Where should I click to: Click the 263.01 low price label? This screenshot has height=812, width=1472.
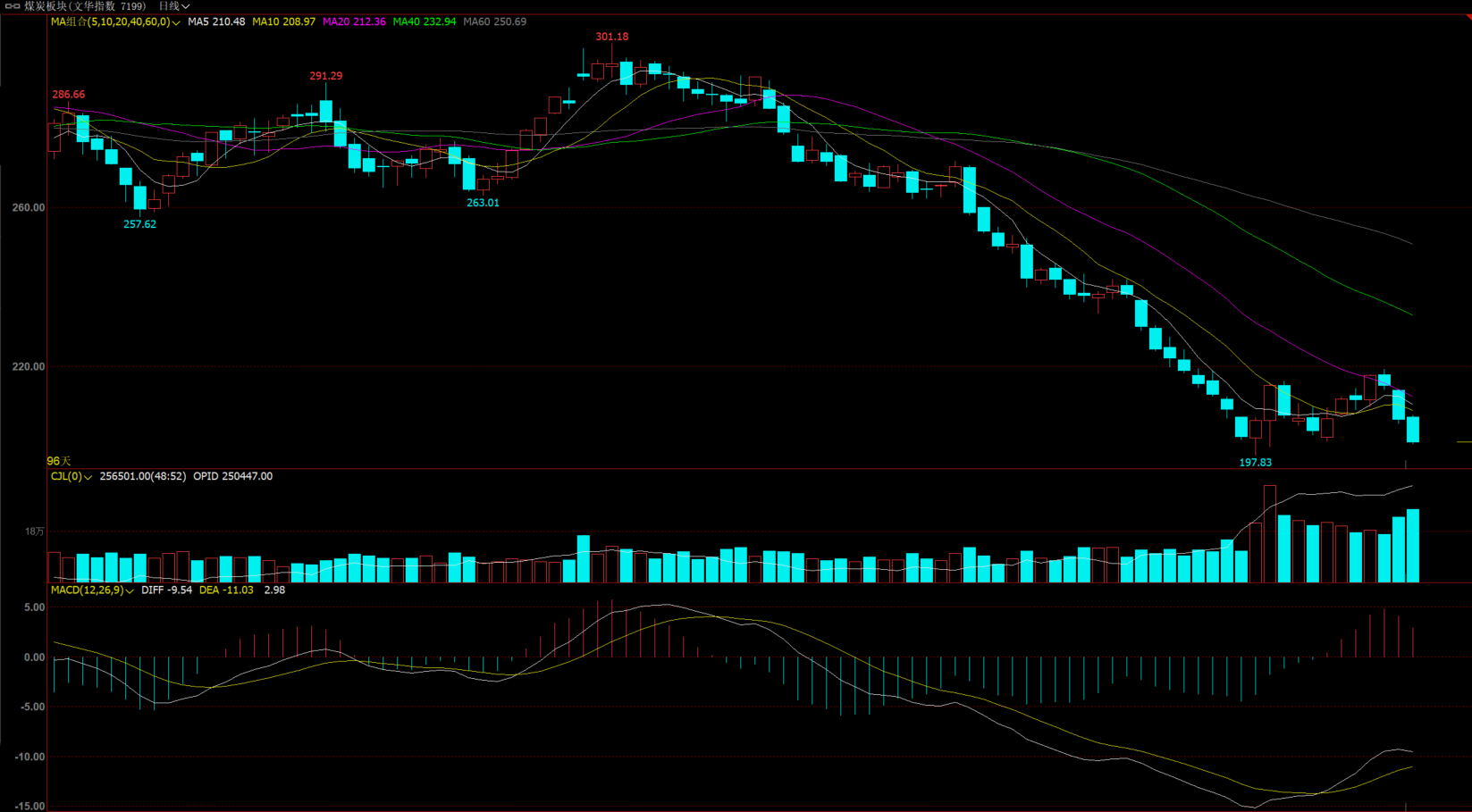point(484,203)
